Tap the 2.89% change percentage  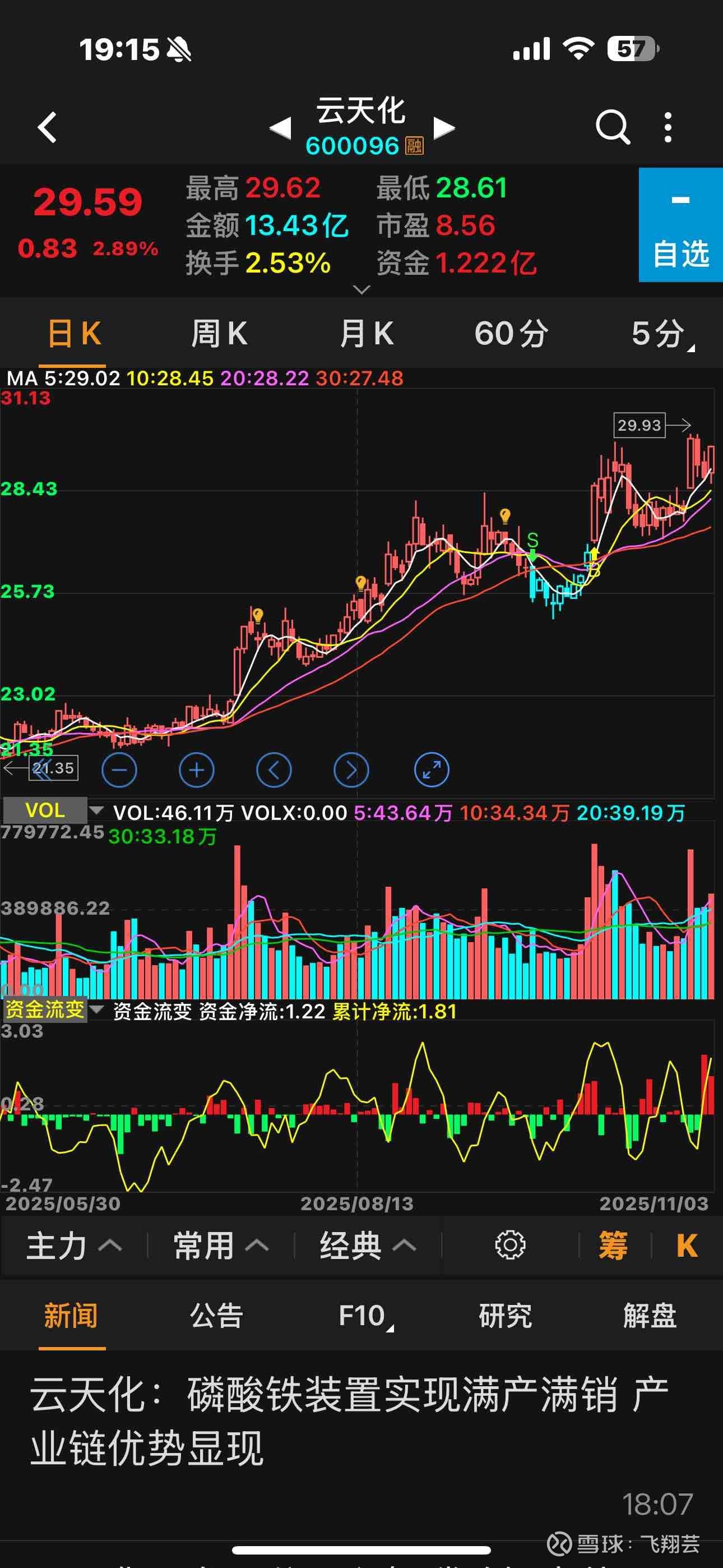[x=126, y=248]
